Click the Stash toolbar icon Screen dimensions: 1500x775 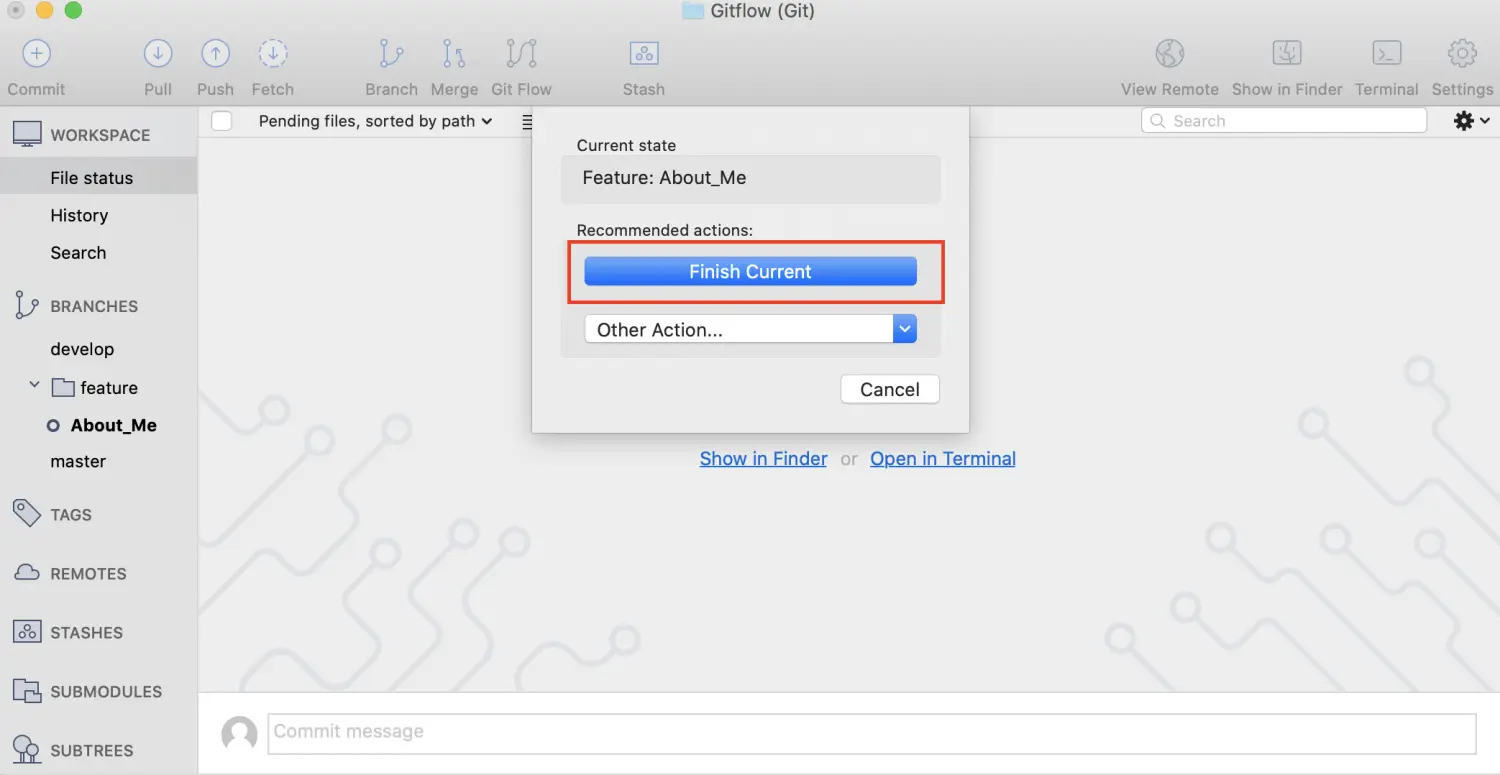(x=643, y=53)
